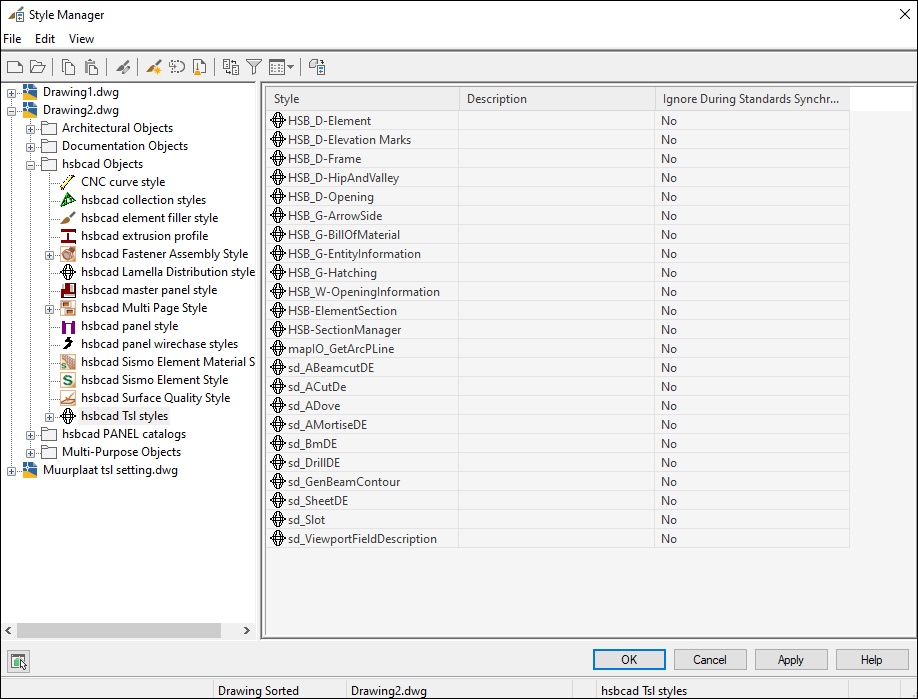Expand hsbcad Tsl styles node
This screenshot has width=918, height=699.
click(50, 417)
